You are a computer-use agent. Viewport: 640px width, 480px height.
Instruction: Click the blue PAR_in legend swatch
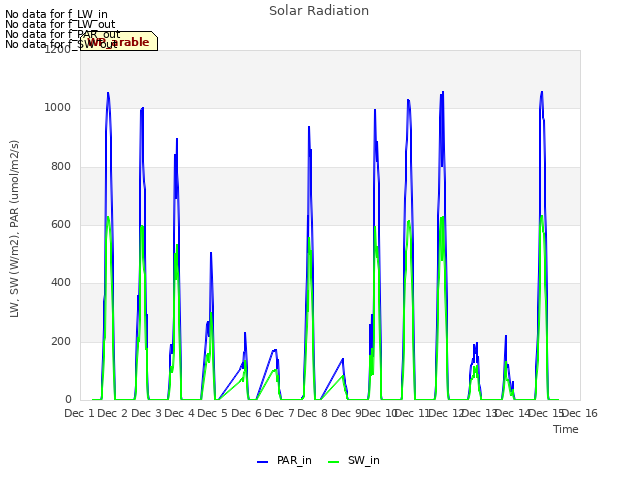tap(262, 462)
